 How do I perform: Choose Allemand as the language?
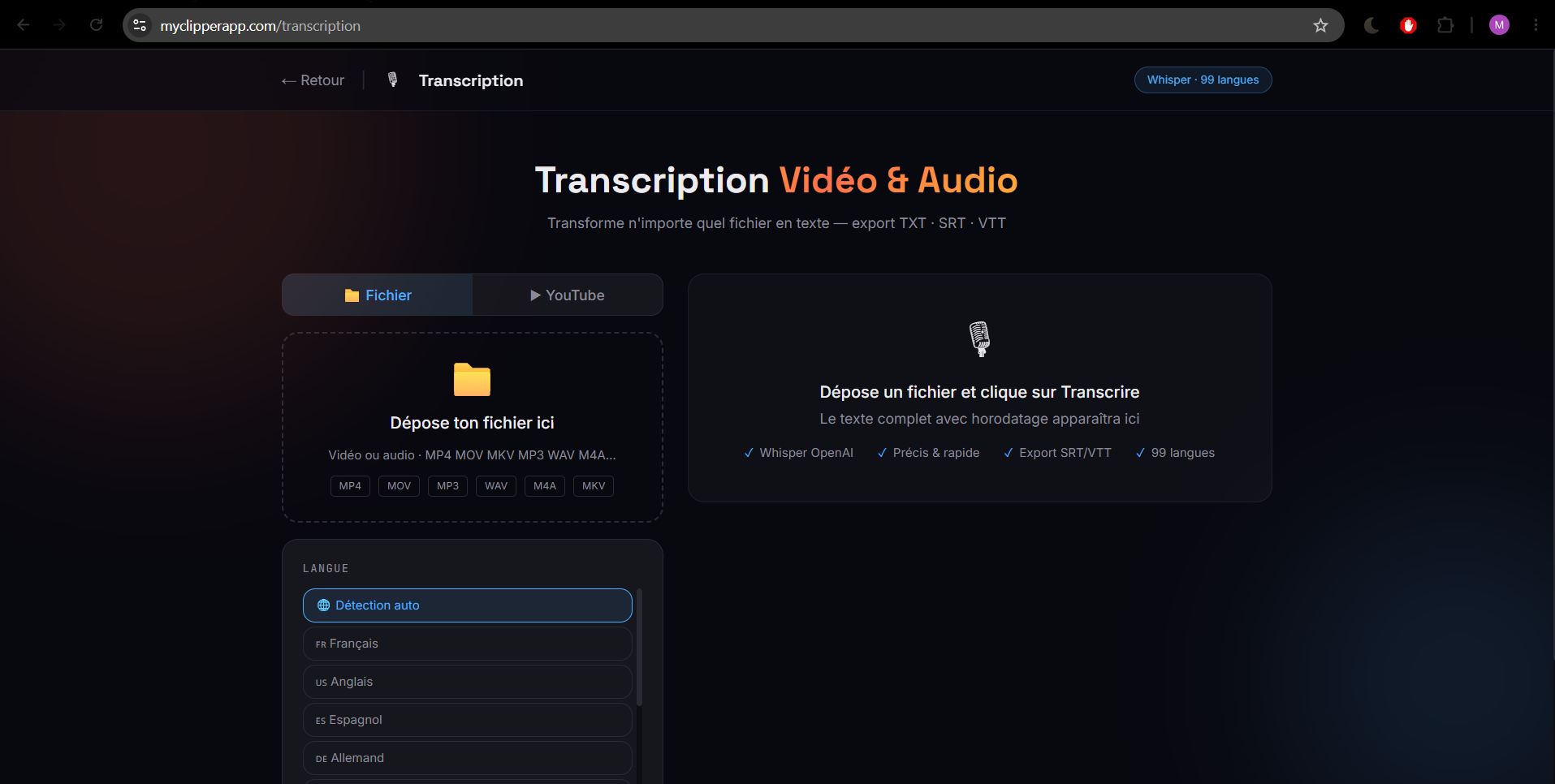(468, 758)
